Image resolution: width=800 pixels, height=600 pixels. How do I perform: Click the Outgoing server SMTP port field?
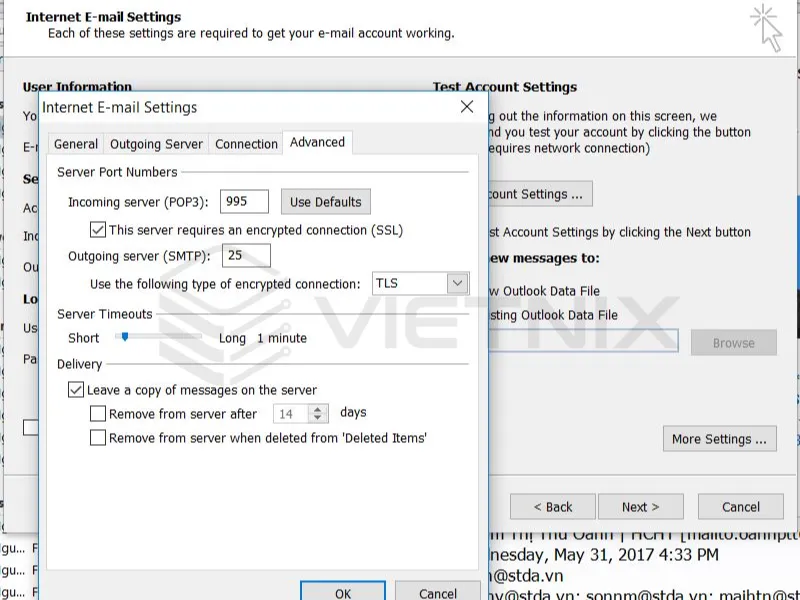pyautogui.click(x=245, y=255)
